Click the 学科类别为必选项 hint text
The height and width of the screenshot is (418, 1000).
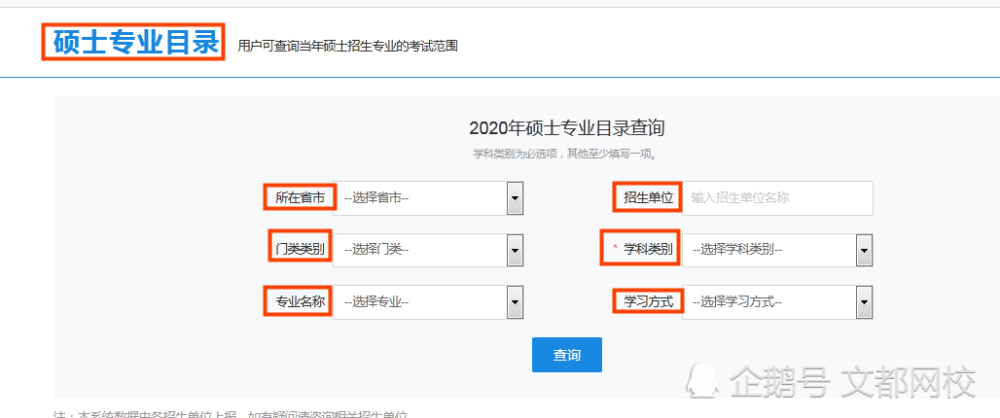(x=564, y=154)
